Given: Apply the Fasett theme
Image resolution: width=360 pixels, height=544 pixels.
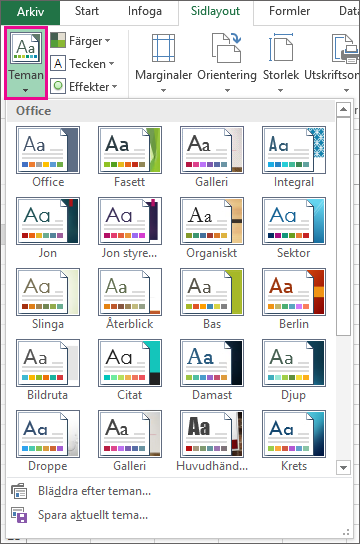Looking at the screenshot, I should pos(130,157).
